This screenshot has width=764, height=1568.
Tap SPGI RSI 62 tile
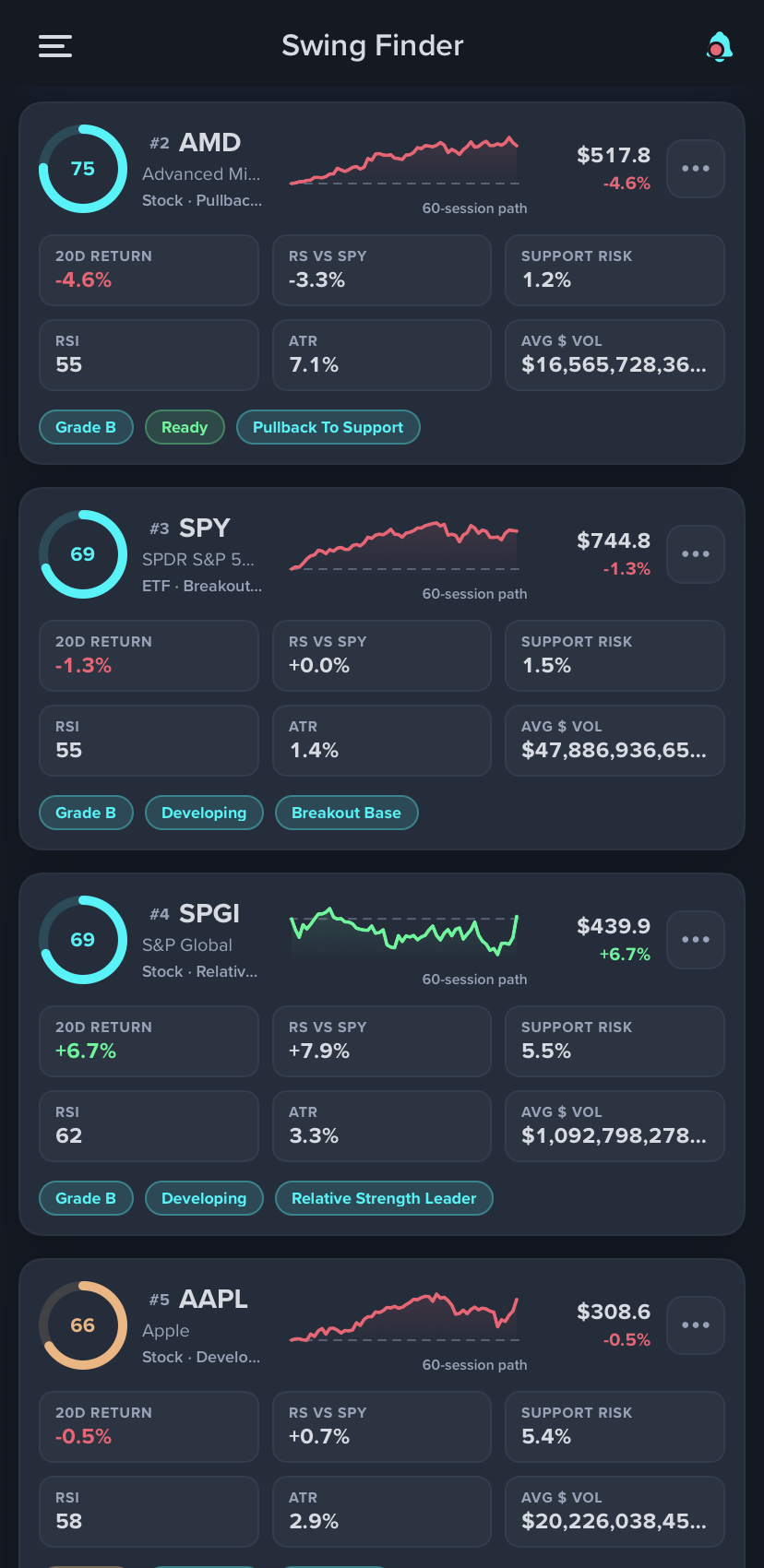point(149,1126)
